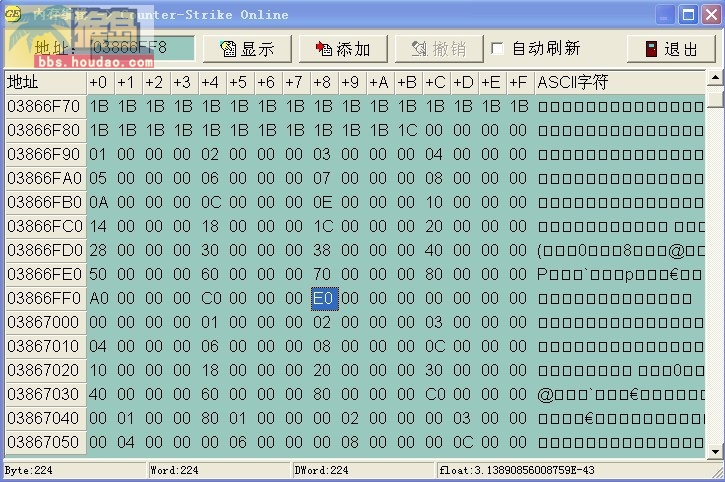Click the app icon in title bar

click(x=12, y=14)
